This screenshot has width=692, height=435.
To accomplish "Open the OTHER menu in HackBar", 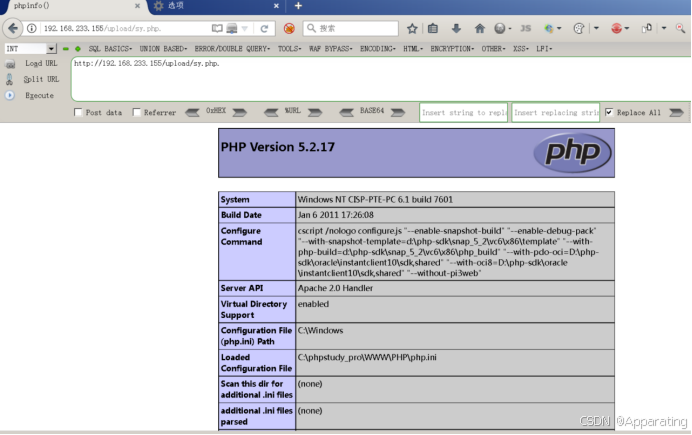I will coord(493,49).
